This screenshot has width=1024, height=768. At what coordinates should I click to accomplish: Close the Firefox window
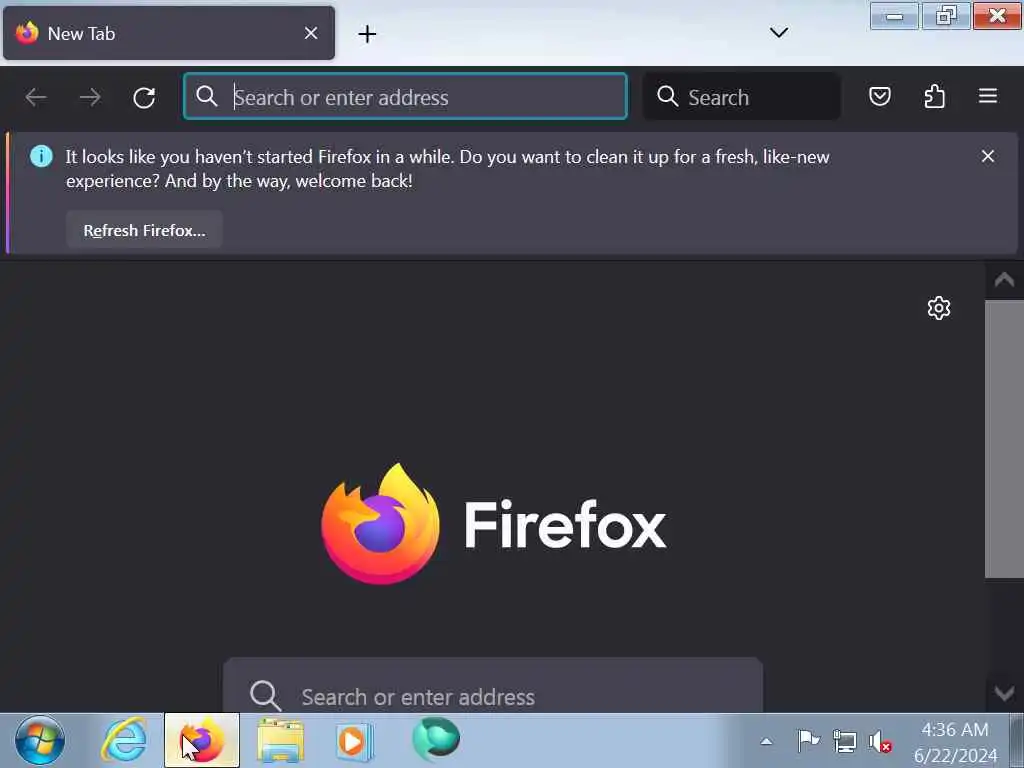coord(997,16)
